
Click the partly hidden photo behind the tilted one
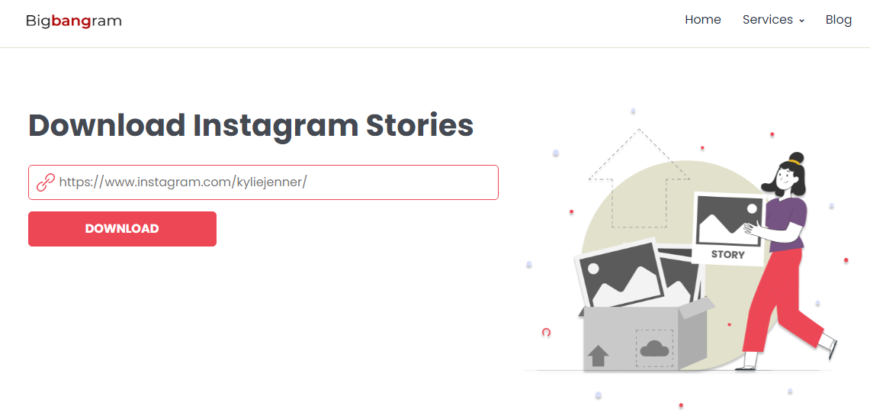(x=680, y=274)
